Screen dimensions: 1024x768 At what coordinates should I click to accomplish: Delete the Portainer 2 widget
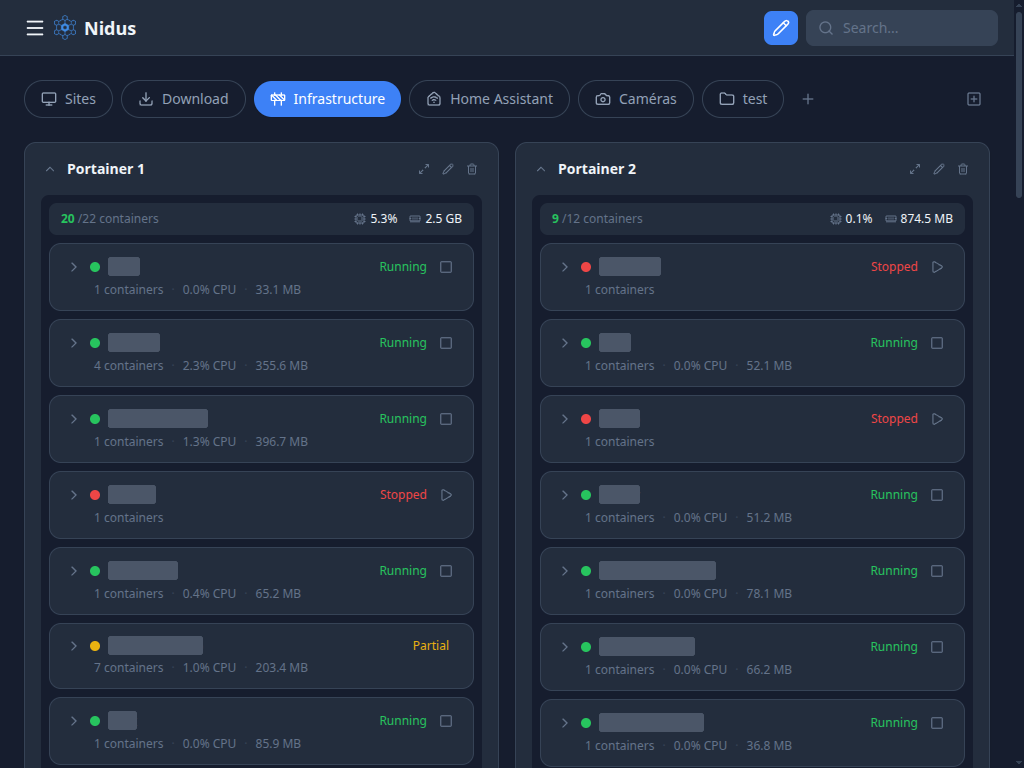963,169
